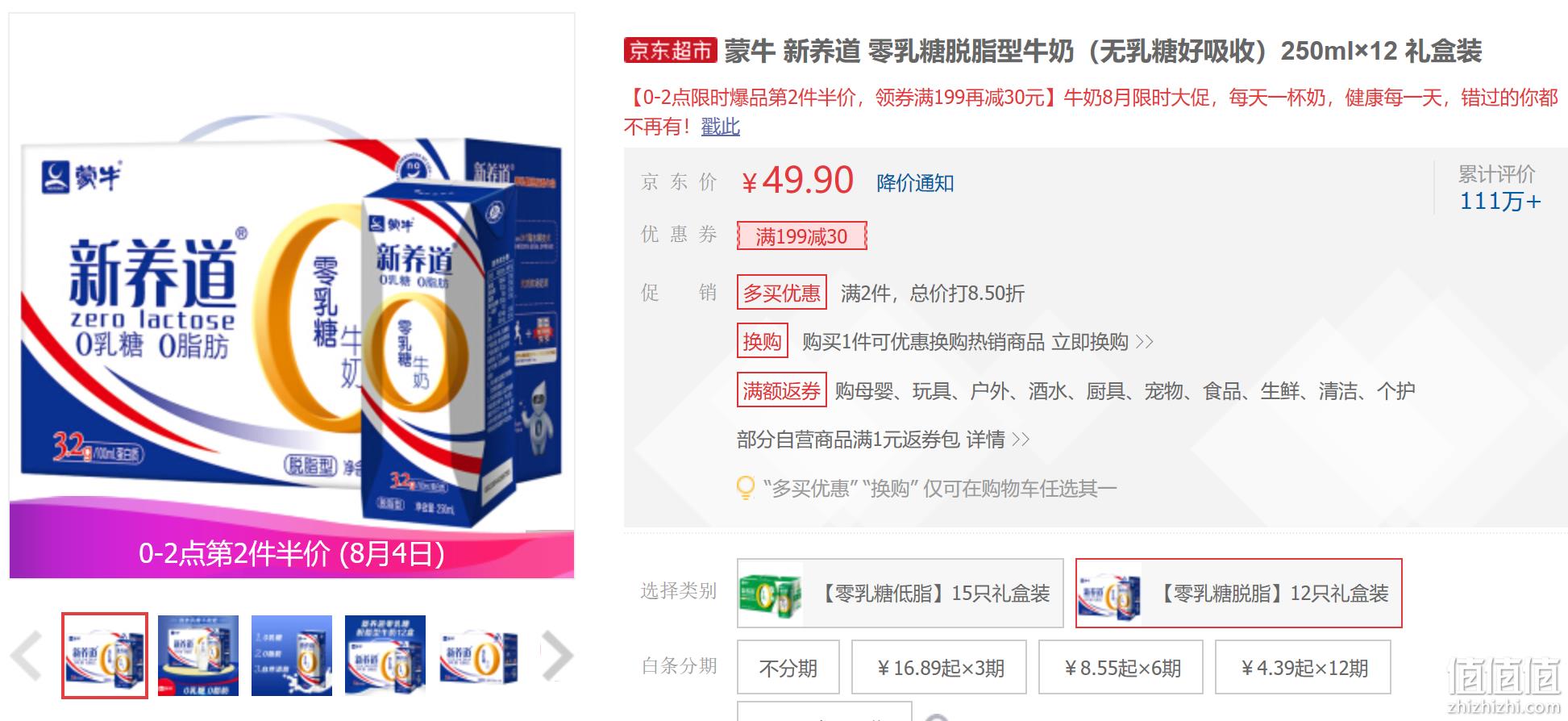Click 降价通知 price alert link

915,183
